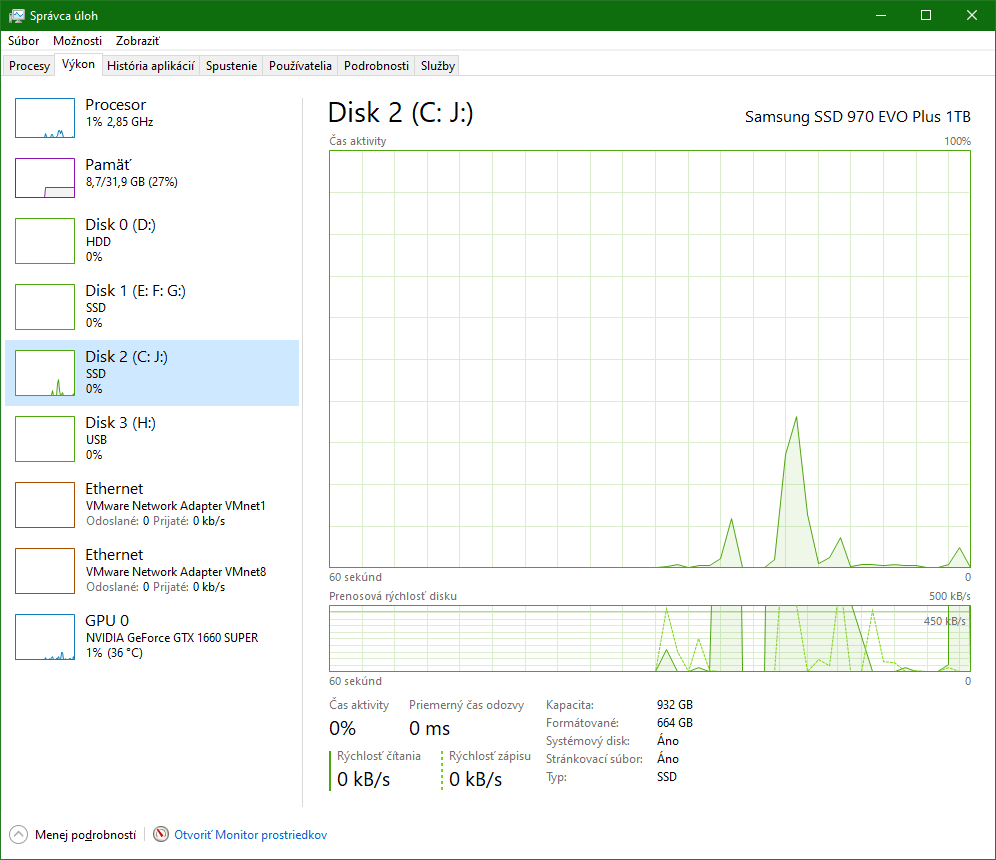Select Disk 2 (C: J:) graph thumbnail
This screenshot has height=860, width=996.
click(x=44, y=373)
